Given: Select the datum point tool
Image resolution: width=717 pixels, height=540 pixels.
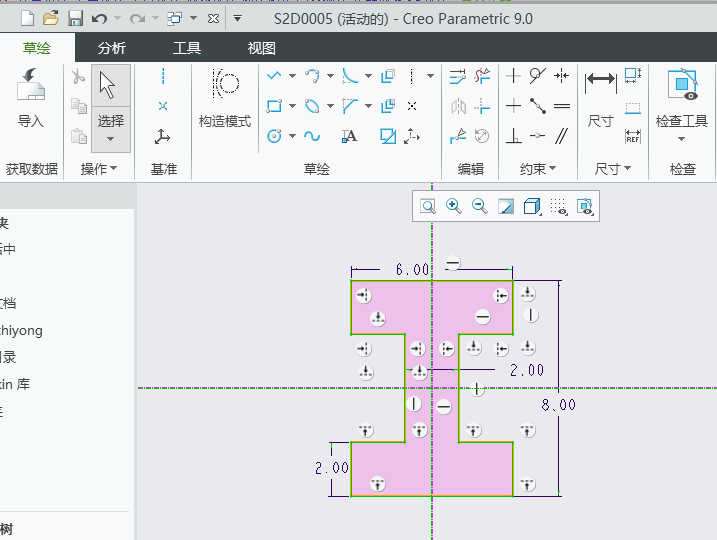Looking at the screenshot, I should [x=163, y=106].
